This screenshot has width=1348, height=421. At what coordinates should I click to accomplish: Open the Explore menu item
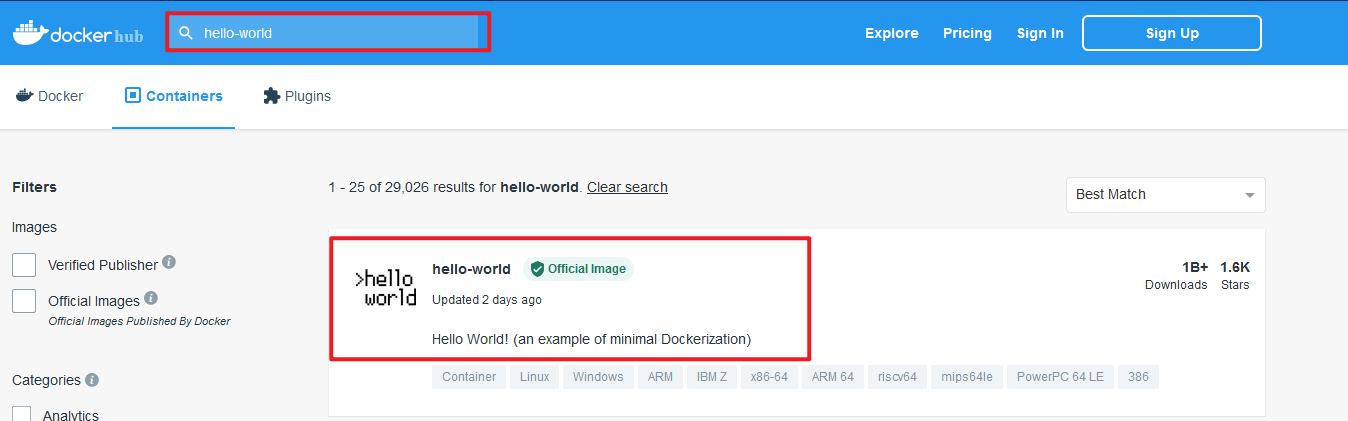click(892, 33)
